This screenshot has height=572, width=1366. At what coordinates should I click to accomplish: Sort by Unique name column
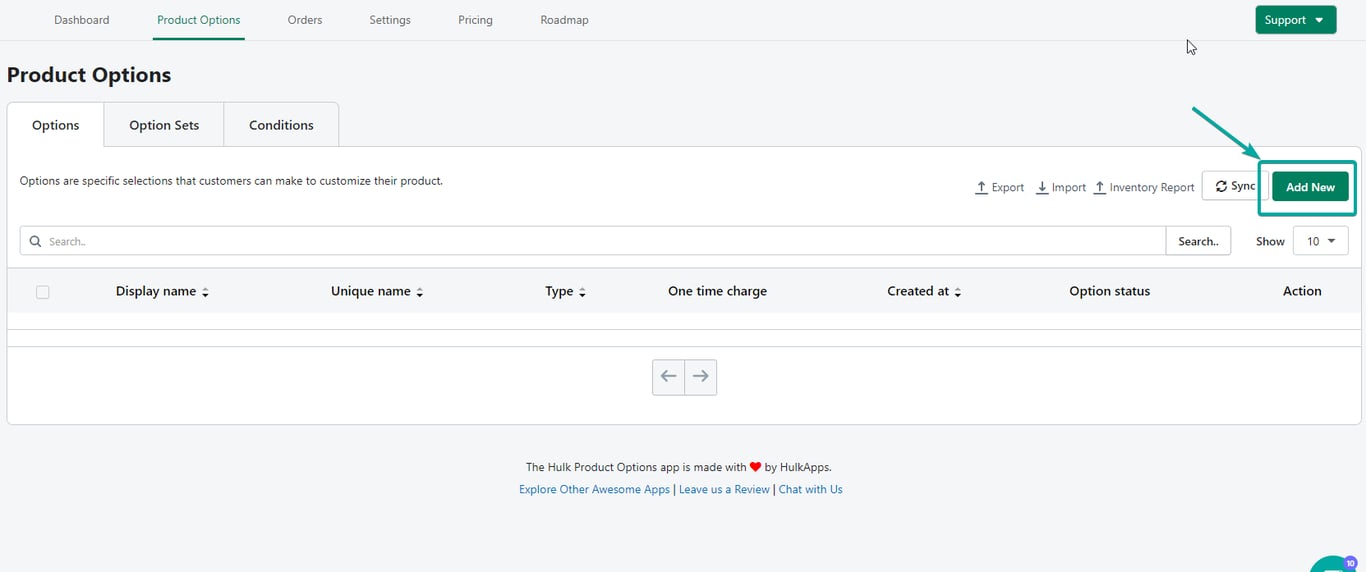pyautogui.click(x=377, y=292)
